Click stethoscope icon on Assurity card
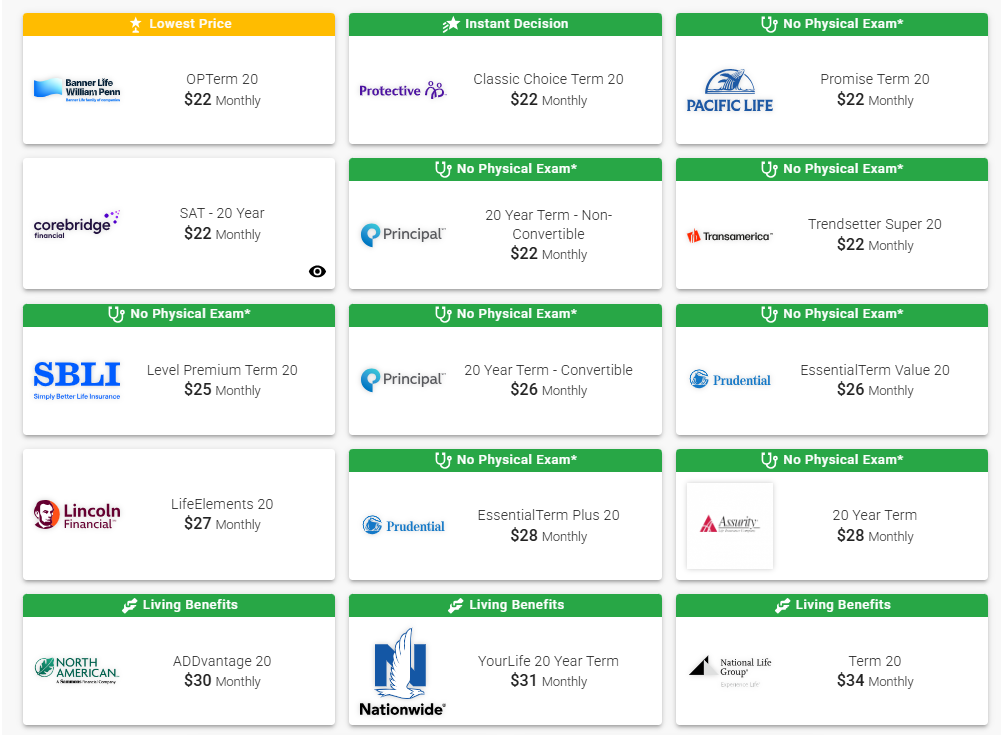 769,460
